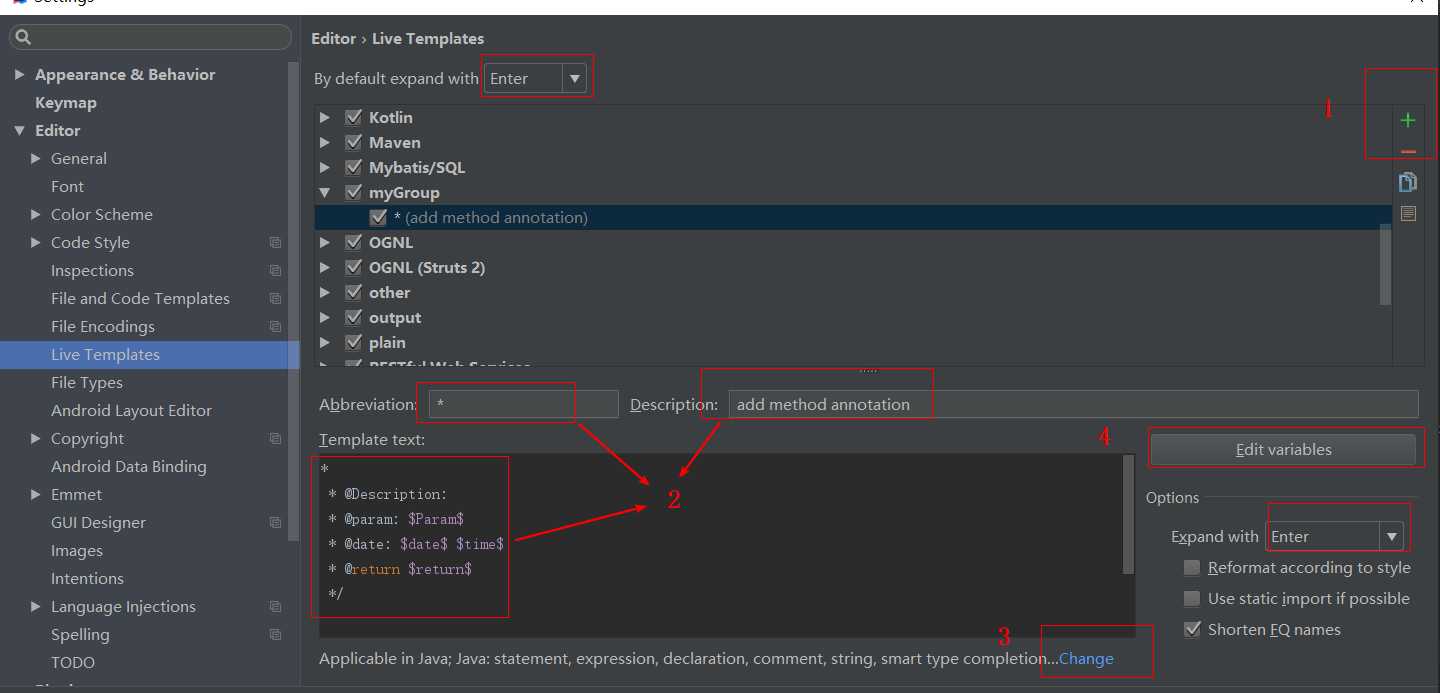Open File Encodings settings page

[103, 327]
